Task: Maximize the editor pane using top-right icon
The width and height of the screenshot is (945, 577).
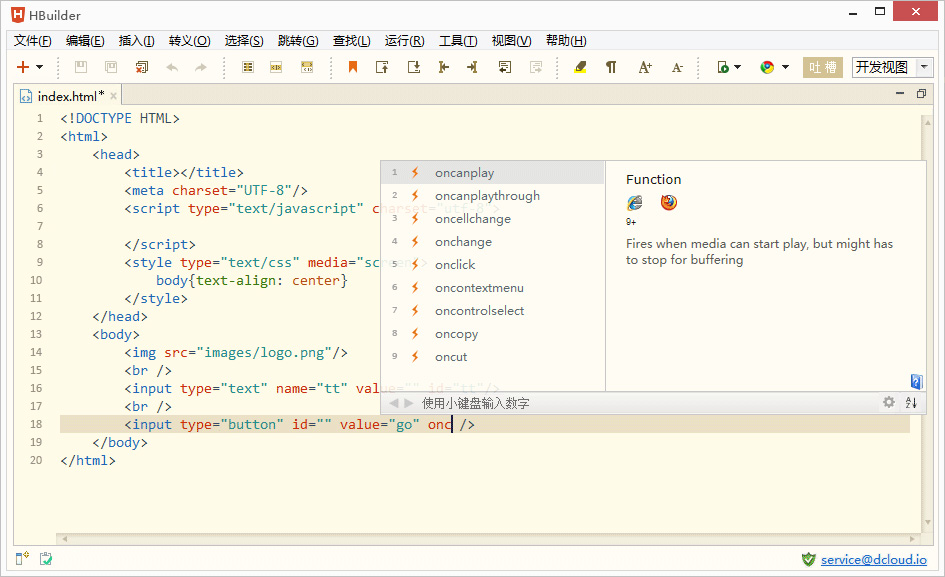Action: pyautogui.click(x=921, y=94)
